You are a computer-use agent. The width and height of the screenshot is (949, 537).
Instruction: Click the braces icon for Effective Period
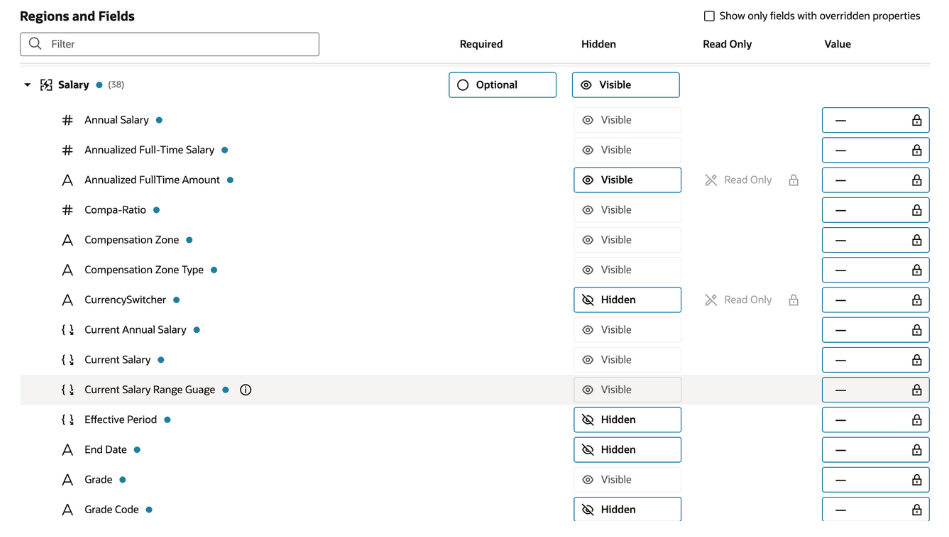pyautogui.click(x=67, y=420)
